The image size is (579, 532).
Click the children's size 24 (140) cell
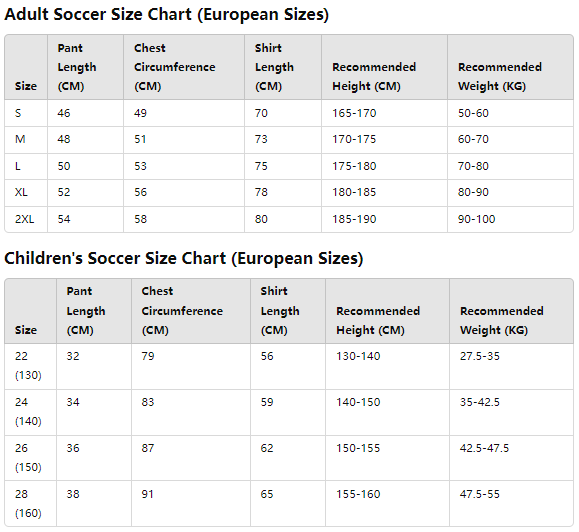click(x=30, y=412)
